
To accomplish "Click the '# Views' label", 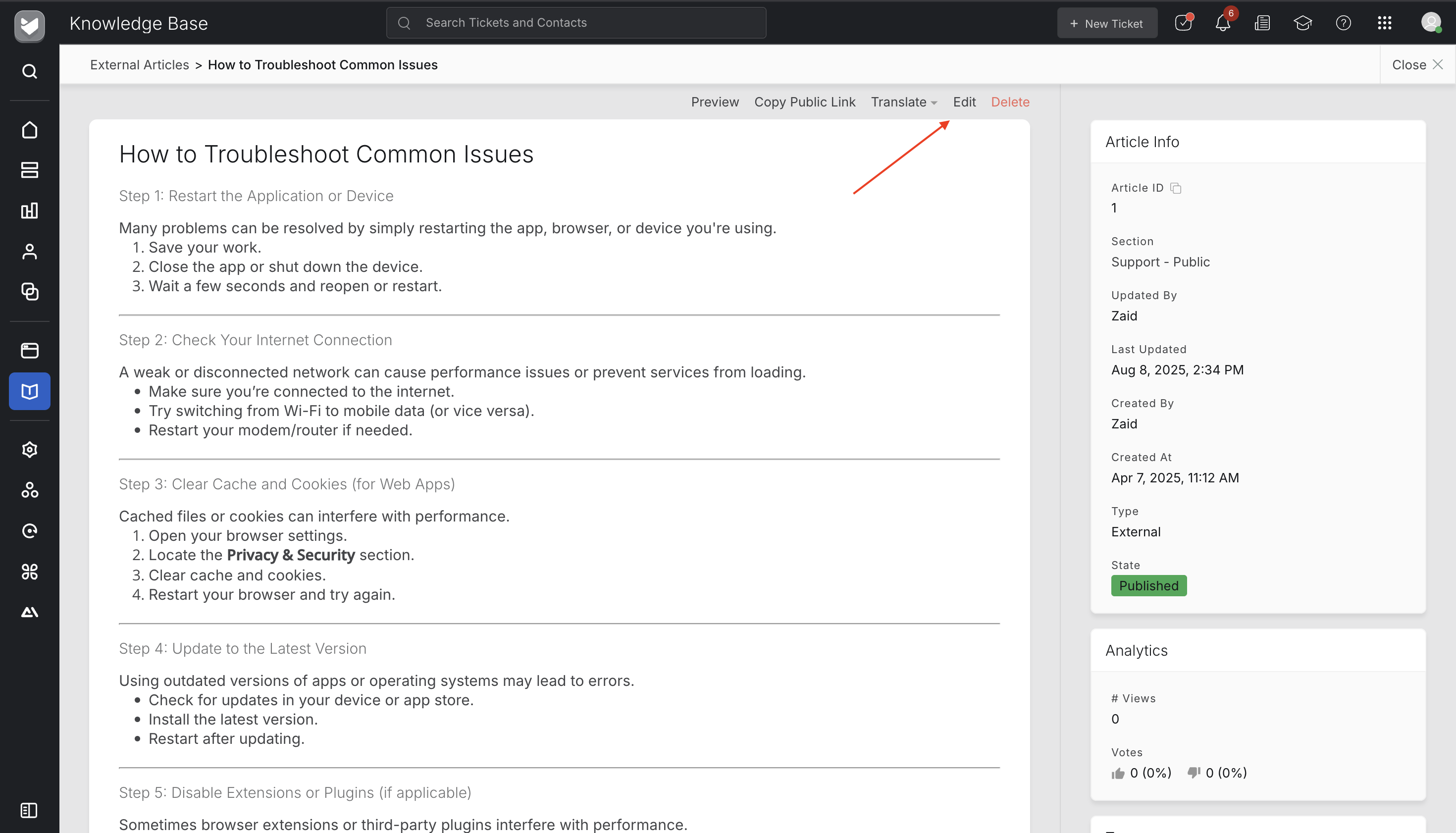I will pos(1133,699).
